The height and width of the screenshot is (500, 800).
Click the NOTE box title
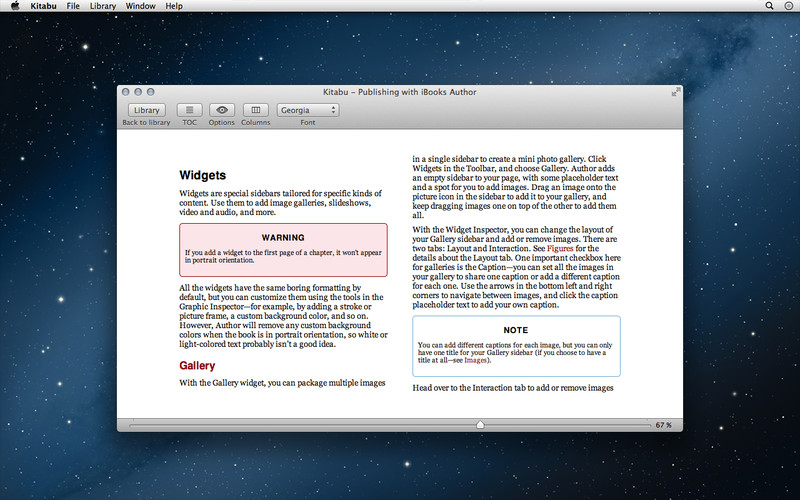[516, 330]
